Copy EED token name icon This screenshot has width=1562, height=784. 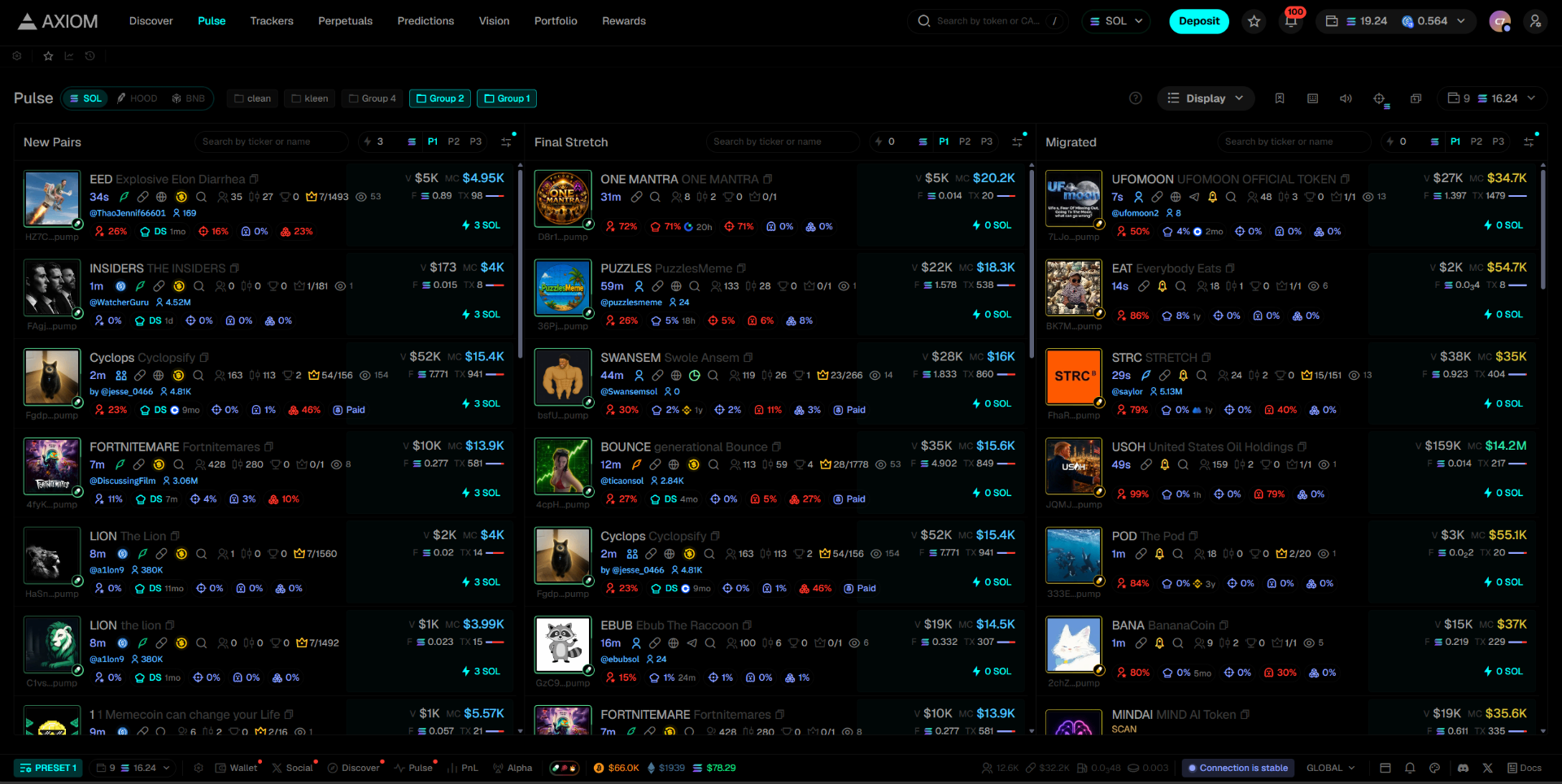254,179
